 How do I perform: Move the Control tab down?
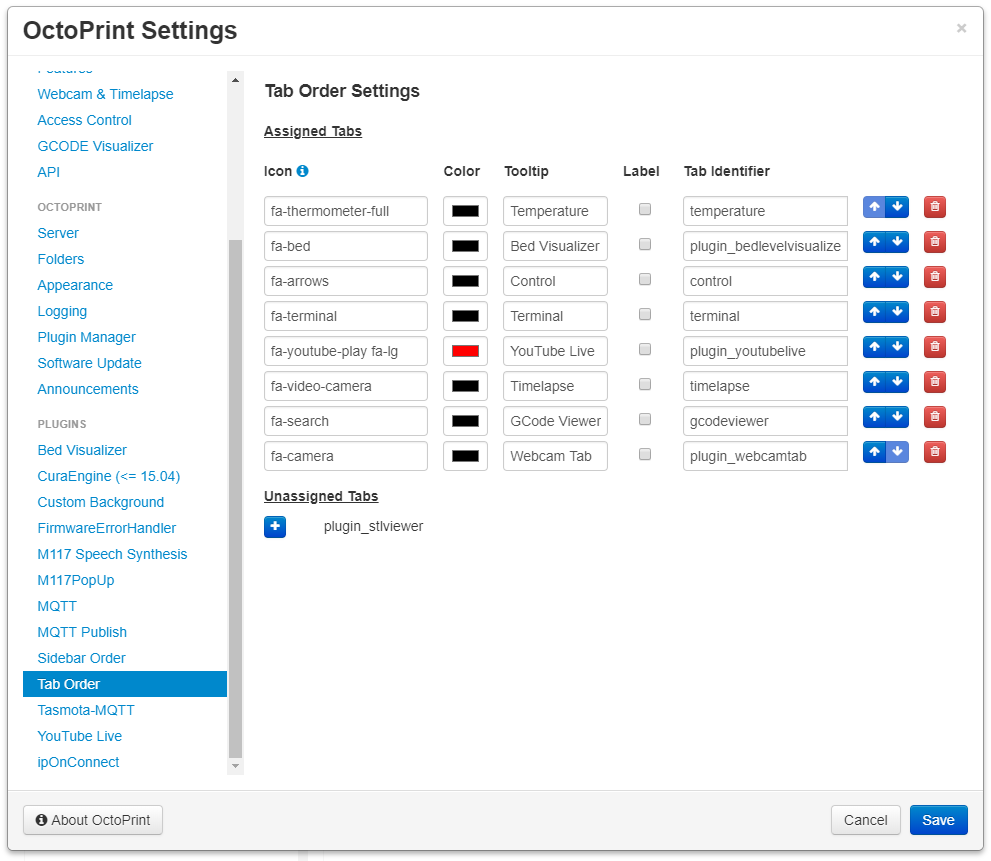click(x=898, y=276)
